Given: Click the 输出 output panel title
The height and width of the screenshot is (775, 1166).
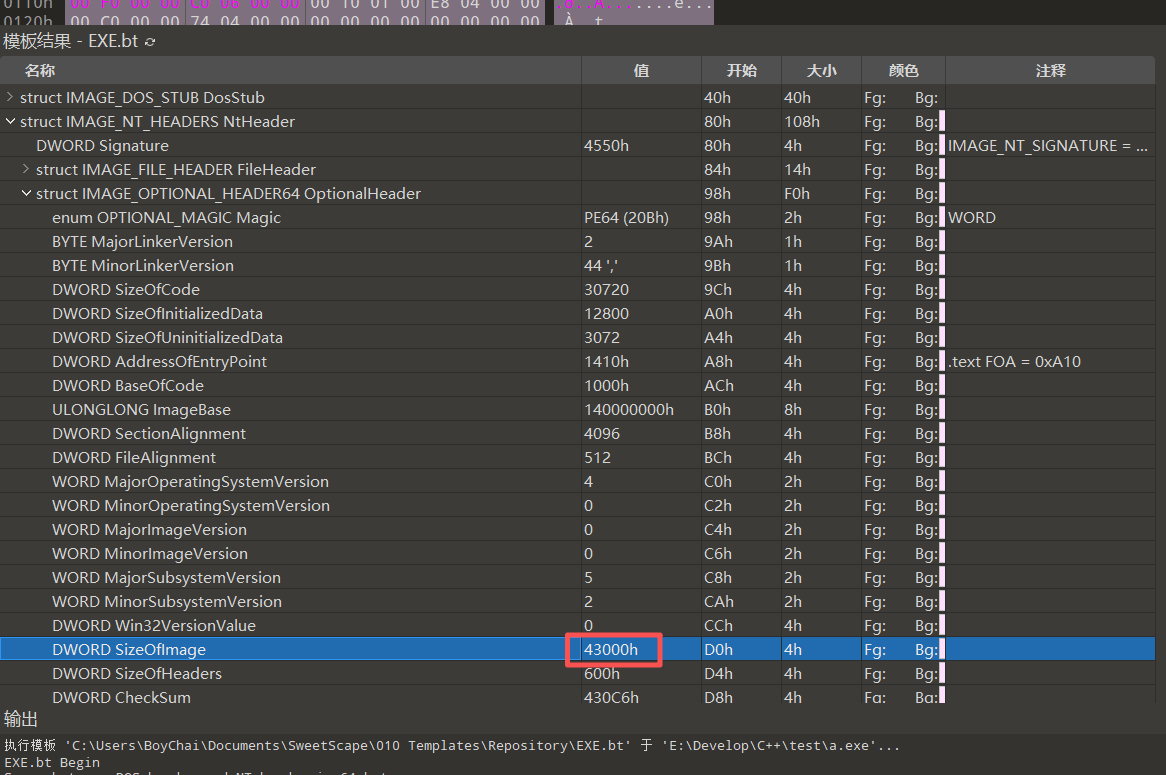Looking at the screenshot, I should [x=20, y=719].
